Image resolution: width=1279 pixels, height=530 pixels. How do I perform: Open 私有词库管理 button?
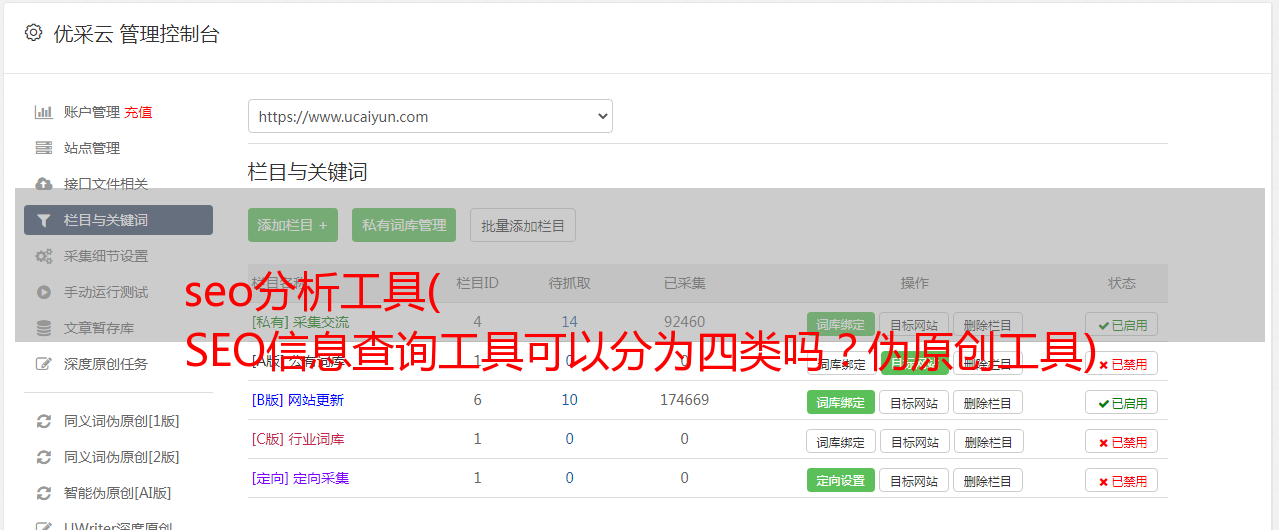pos(404,225)
